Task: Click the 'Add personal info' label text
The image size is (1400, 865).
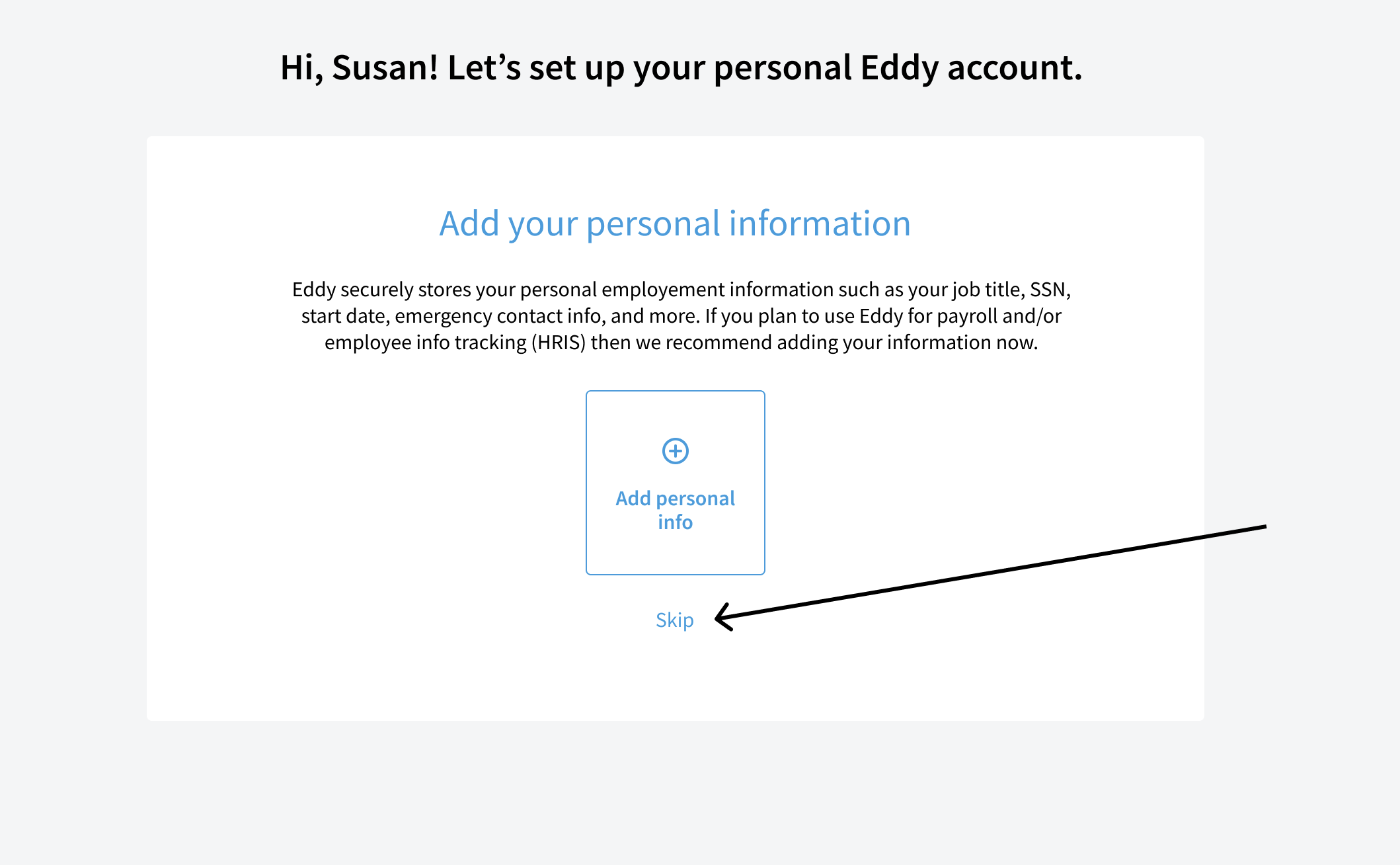Action: tap(676, 510)
